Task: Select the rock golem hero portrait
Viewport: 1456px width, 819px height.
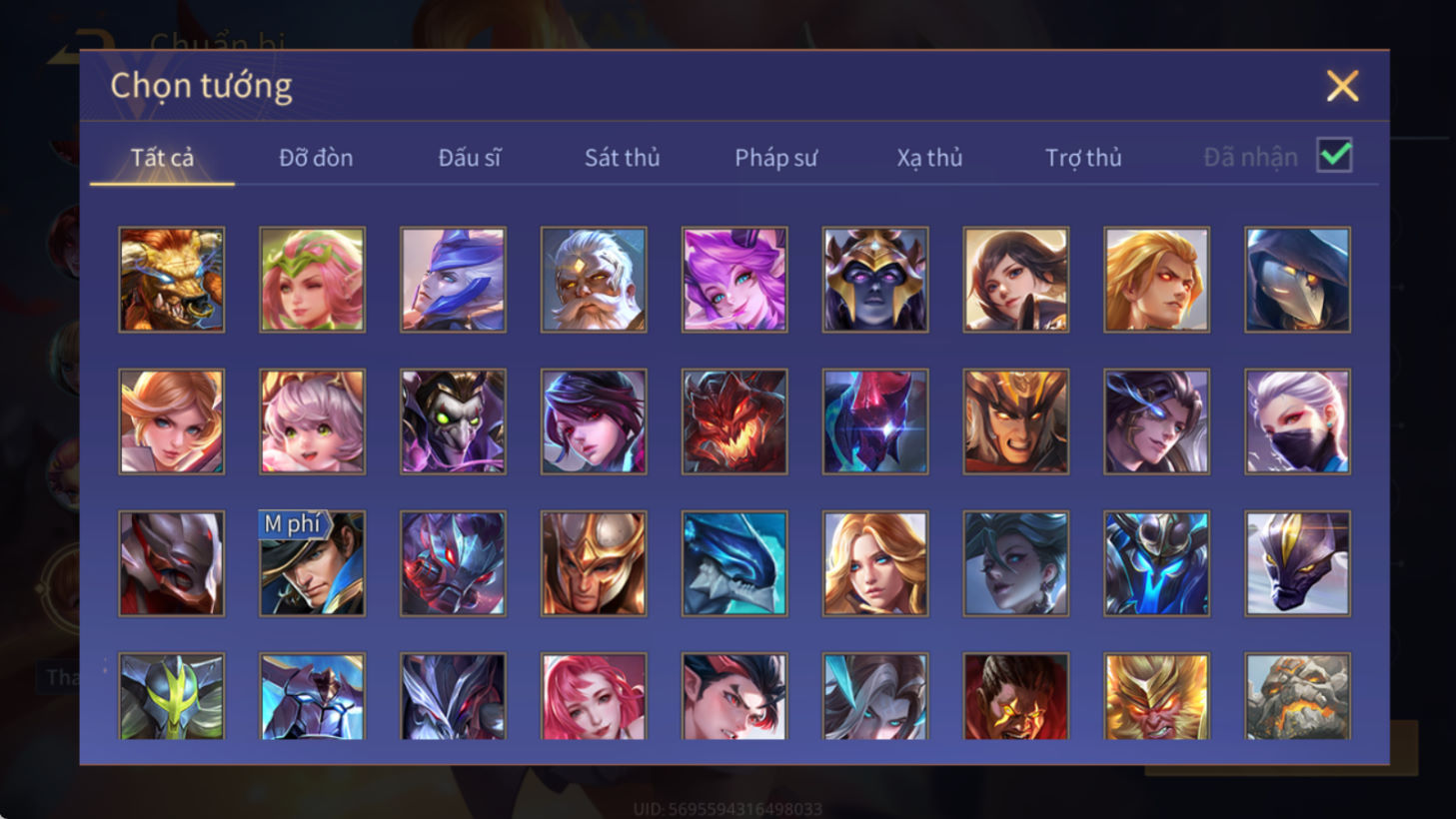Action: (x=1297, y=696)
